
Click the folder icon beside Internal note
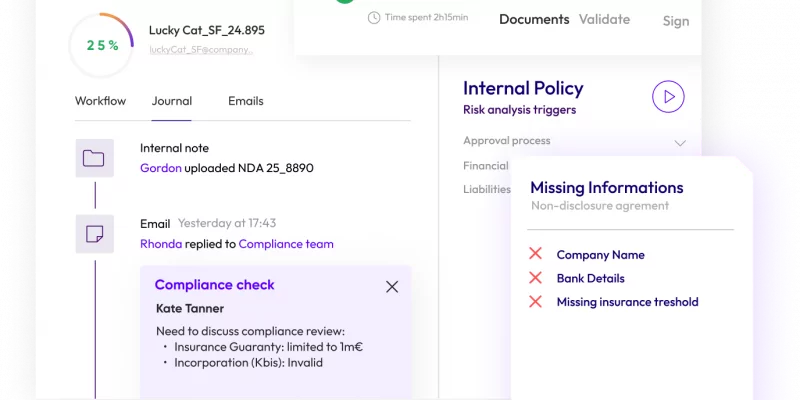point(94,158)
